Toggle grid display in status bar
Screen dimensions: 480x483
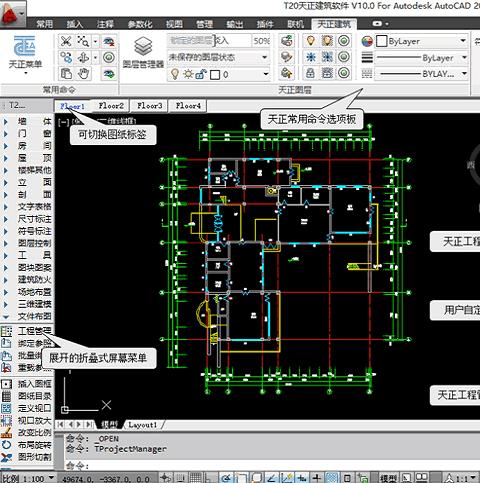tap(196, 478)
